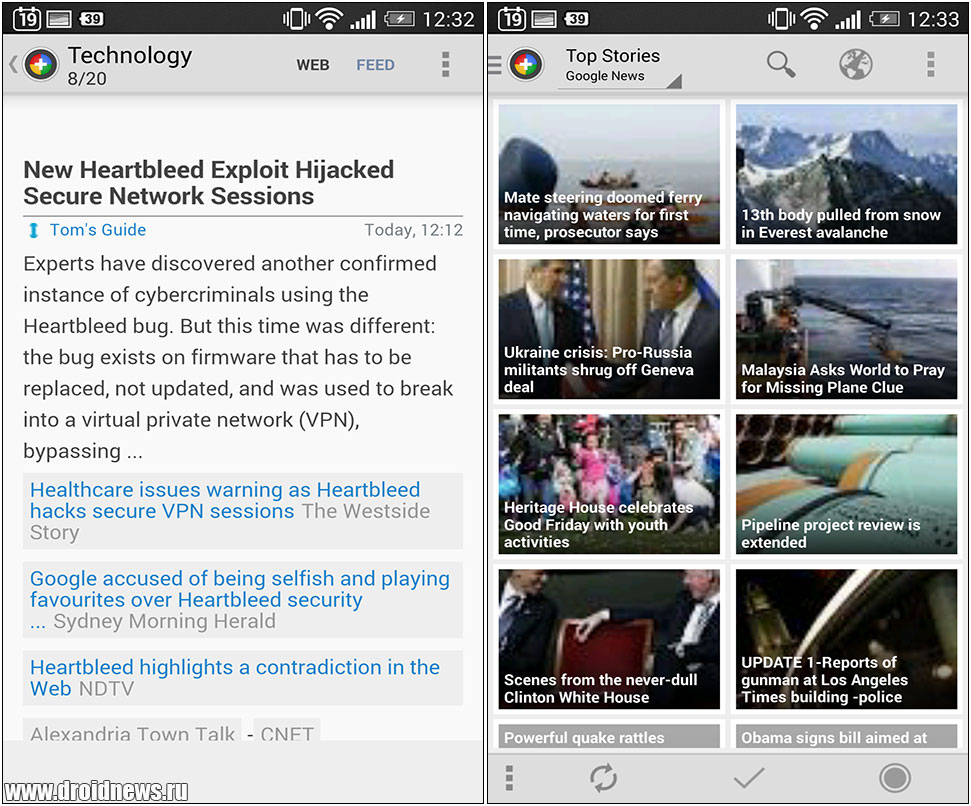Viewport: 971px width, 806px height.
Task: Toggle the circle filter icon in bottom bar
Action: (894, 778)
